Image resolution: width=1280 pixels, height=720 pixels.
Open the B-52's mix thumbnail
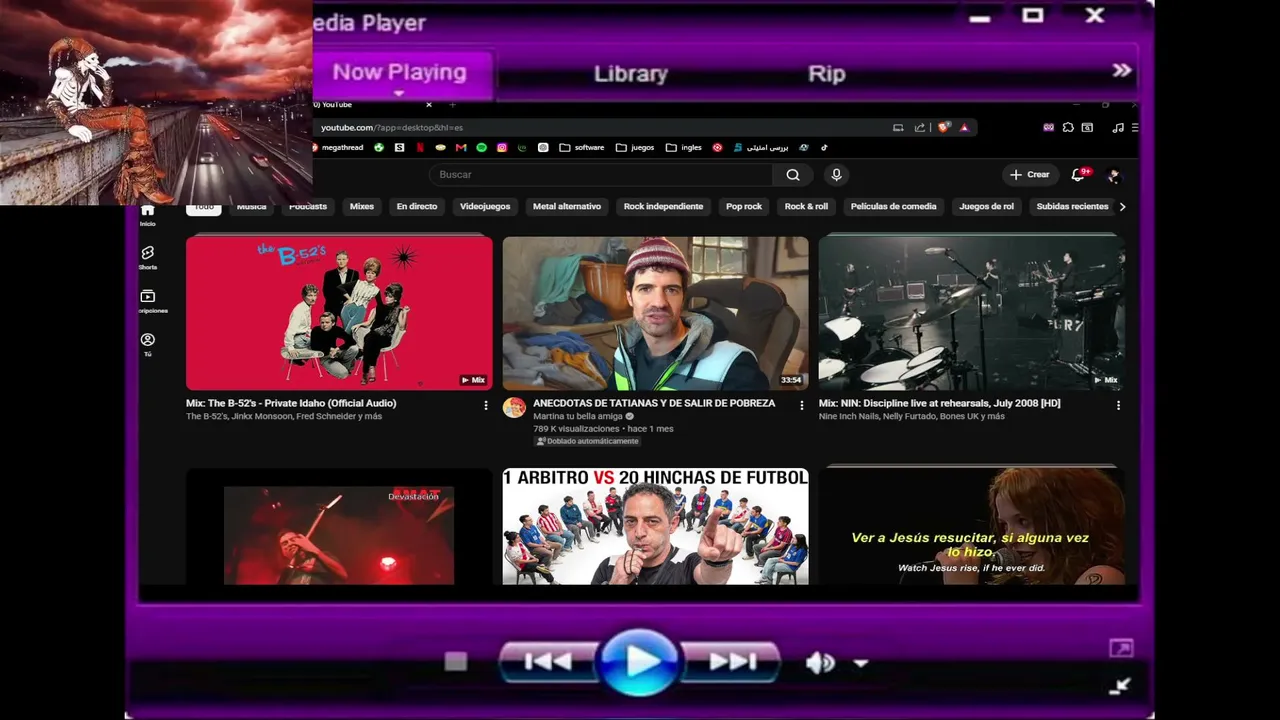pos(339,313)
